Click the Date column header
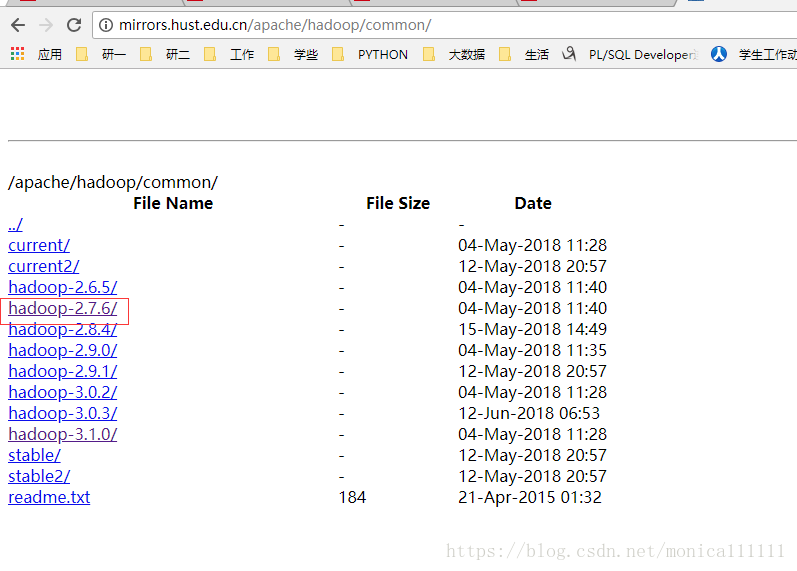The image size is (797, 571). coord(533,203)
